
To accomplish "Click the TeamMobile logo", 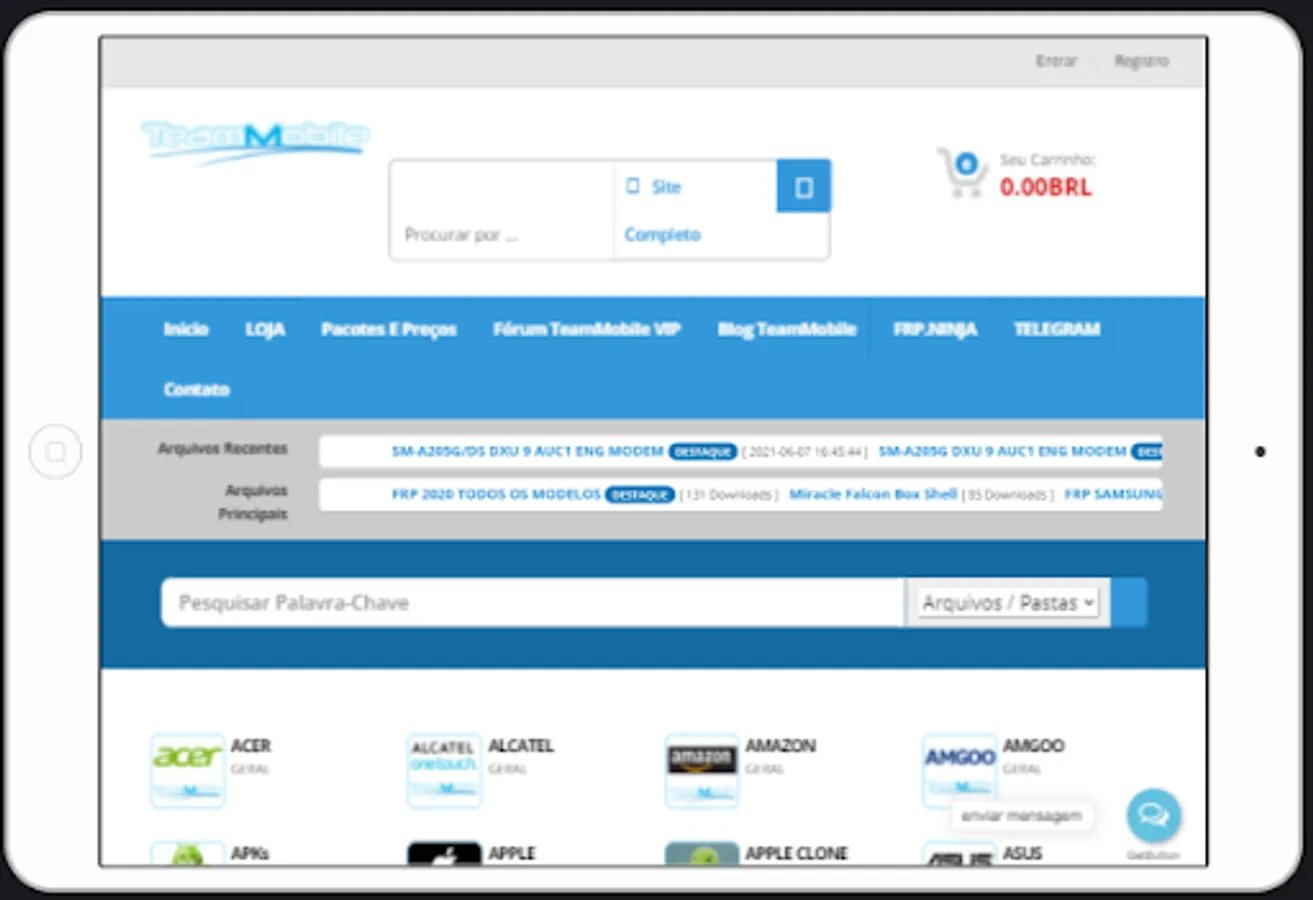I will (x=255, y=141).
